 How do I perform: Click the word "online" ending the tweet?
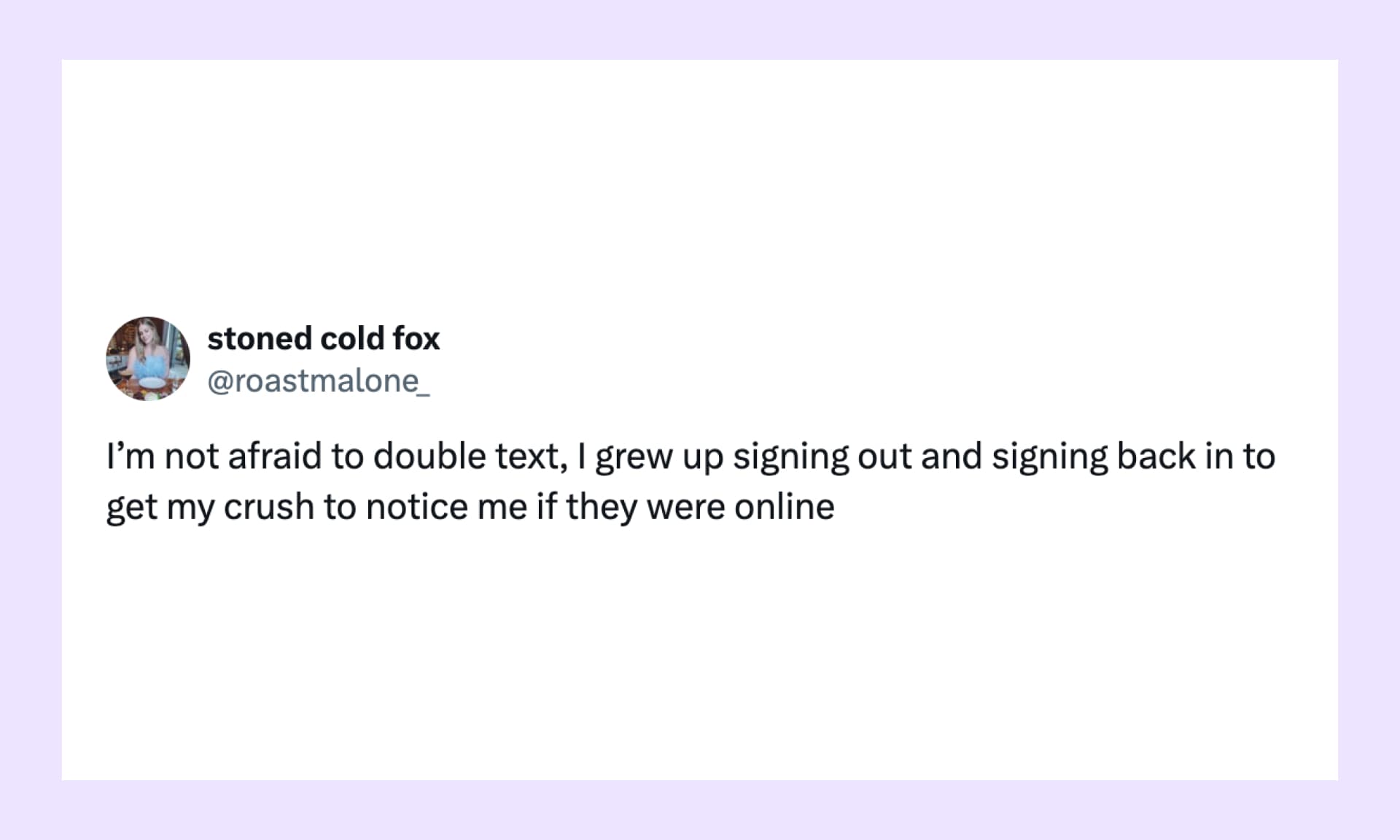click(784, 507)
